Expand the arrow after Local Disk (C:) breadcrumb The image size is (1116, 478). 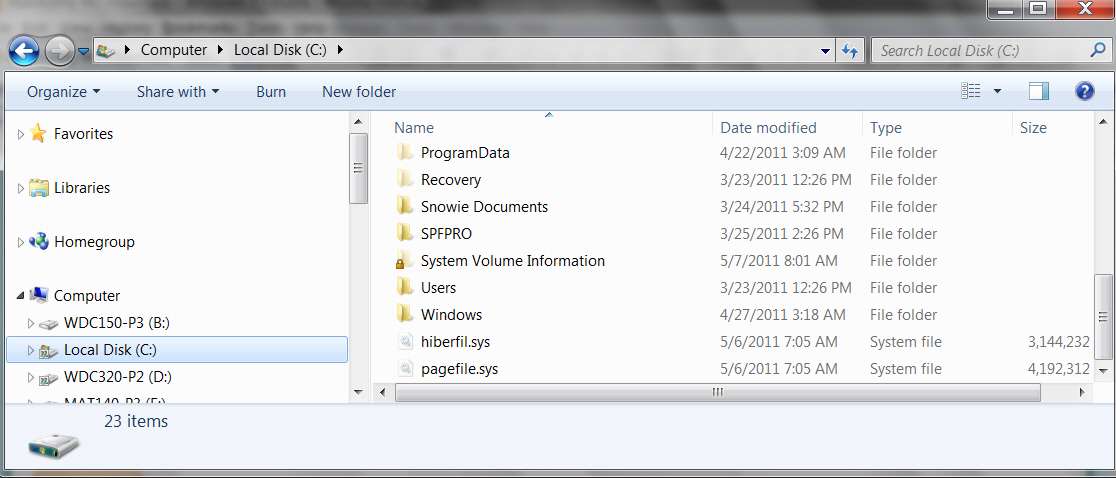point(339,50)
